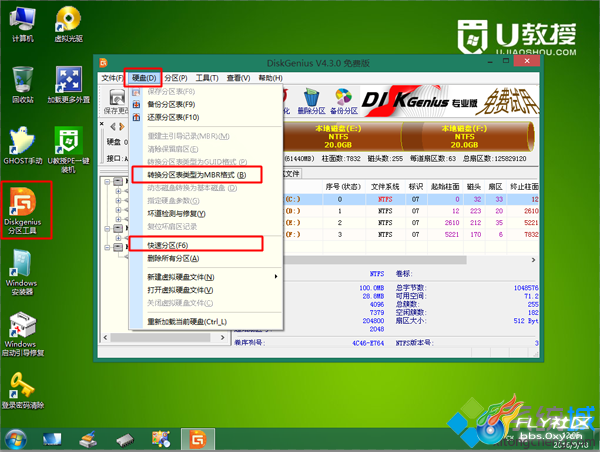Click the 备份分区 toolbar icon

(x=344, y=101)
